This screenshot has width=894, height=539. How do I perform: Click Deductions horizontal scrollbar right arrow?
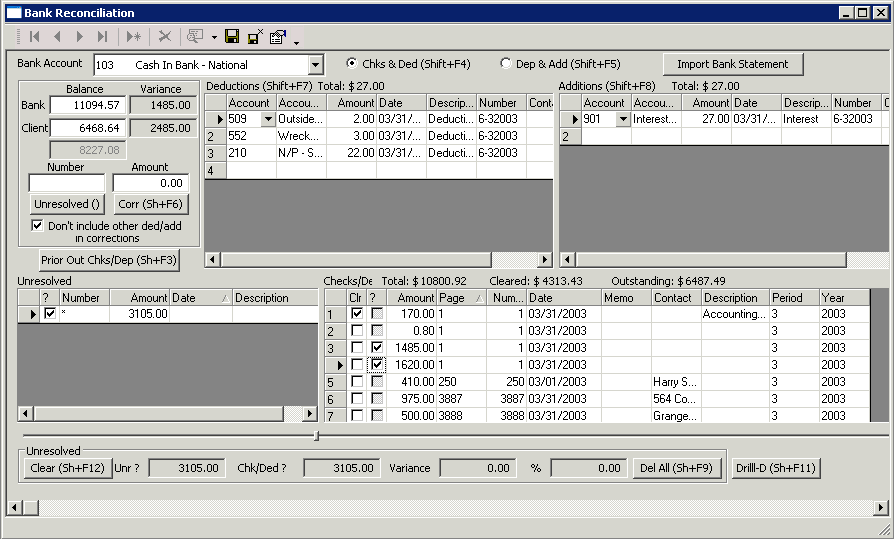(546, 260)
